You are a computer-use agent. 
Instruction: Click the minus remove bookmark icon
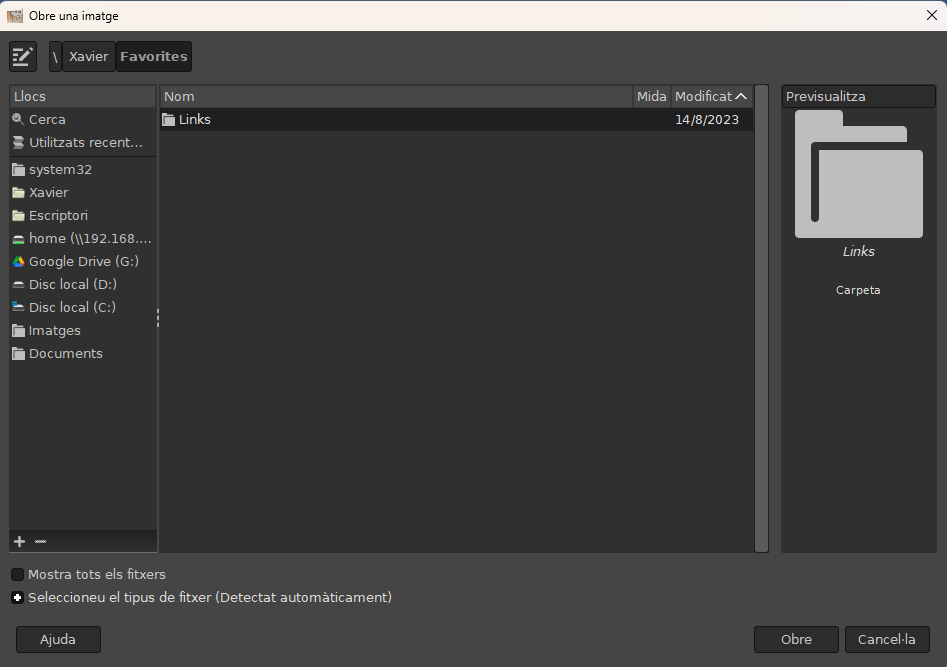(x=40, y=541)
